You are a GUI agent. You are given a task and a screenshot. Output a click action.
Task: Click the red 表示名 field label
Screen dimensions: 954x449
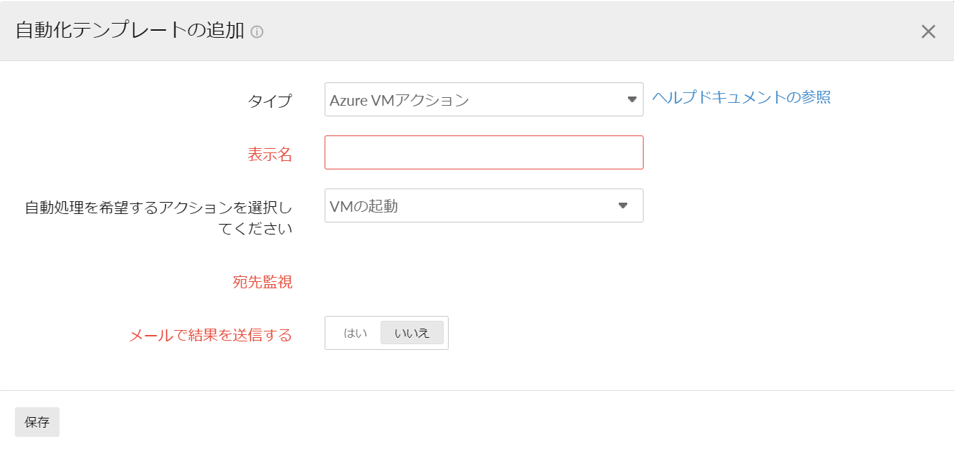tap(270, 154)
